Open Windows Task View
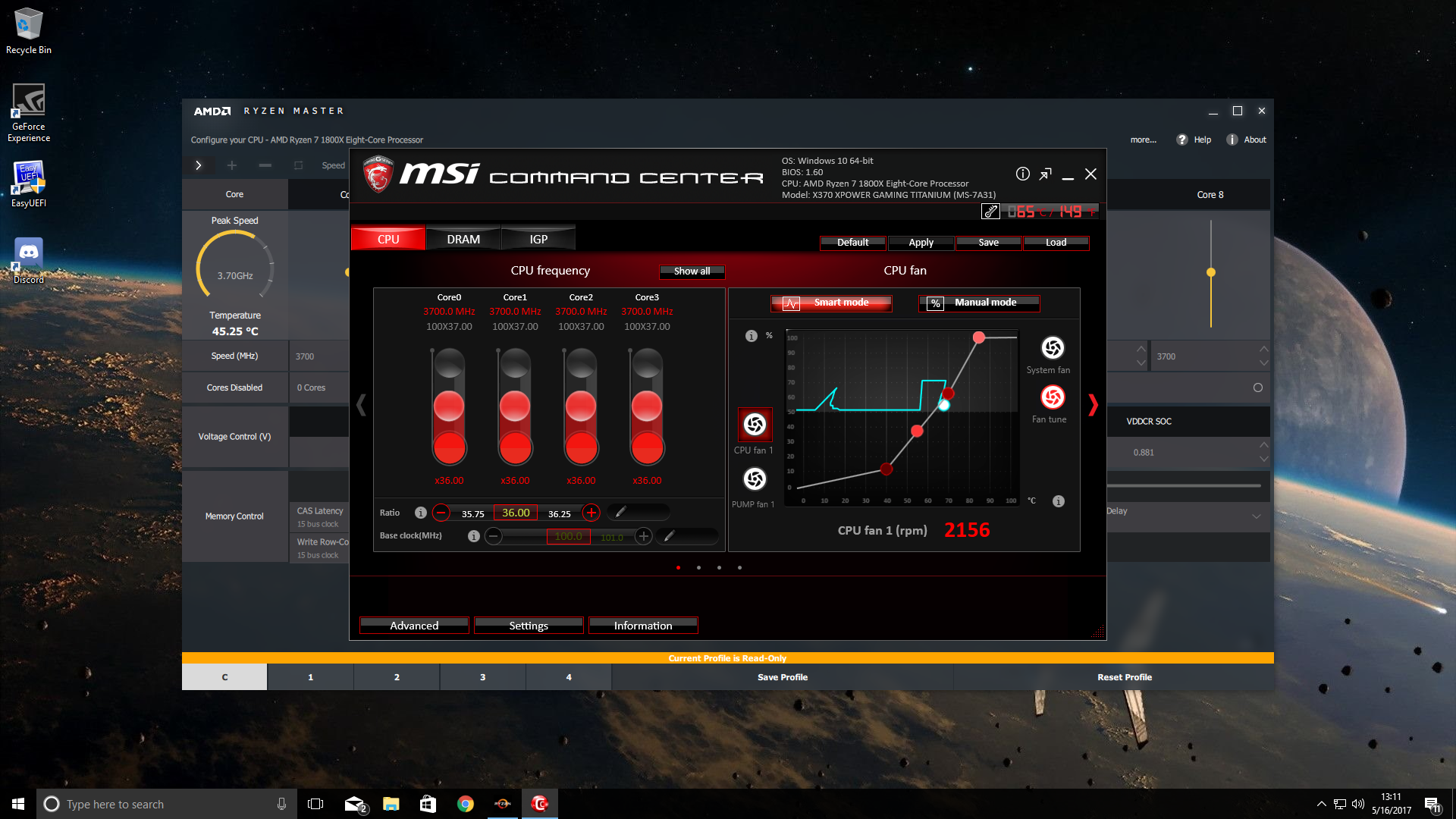 (x=315, y=804)
